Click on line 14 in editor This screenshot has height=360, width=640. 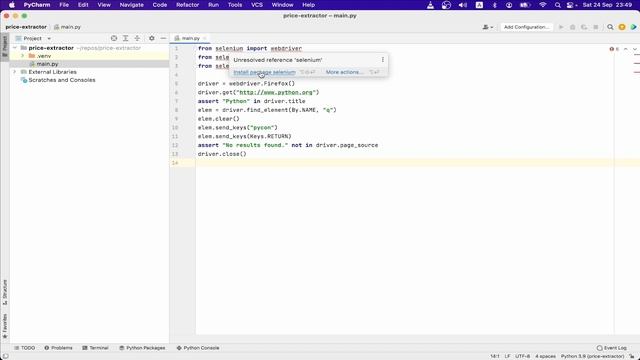point(404,163)
